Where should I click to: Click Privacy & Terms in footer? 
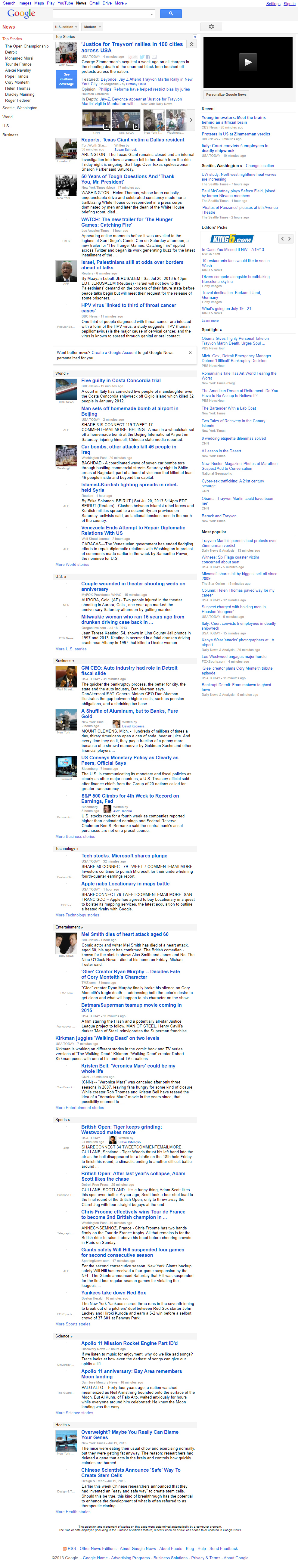[x=206, y=1558]
